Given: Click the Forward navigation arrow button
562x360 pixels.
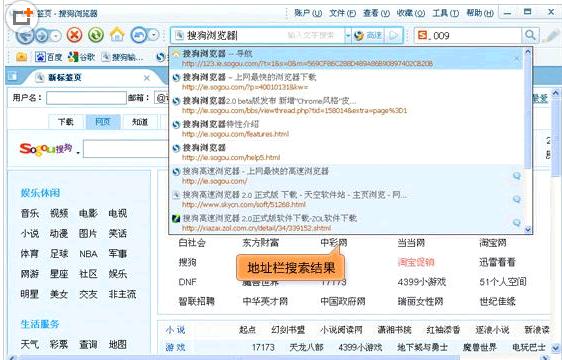Looking at the screenshot, I should pyautogui.click(x=42, y=35).
